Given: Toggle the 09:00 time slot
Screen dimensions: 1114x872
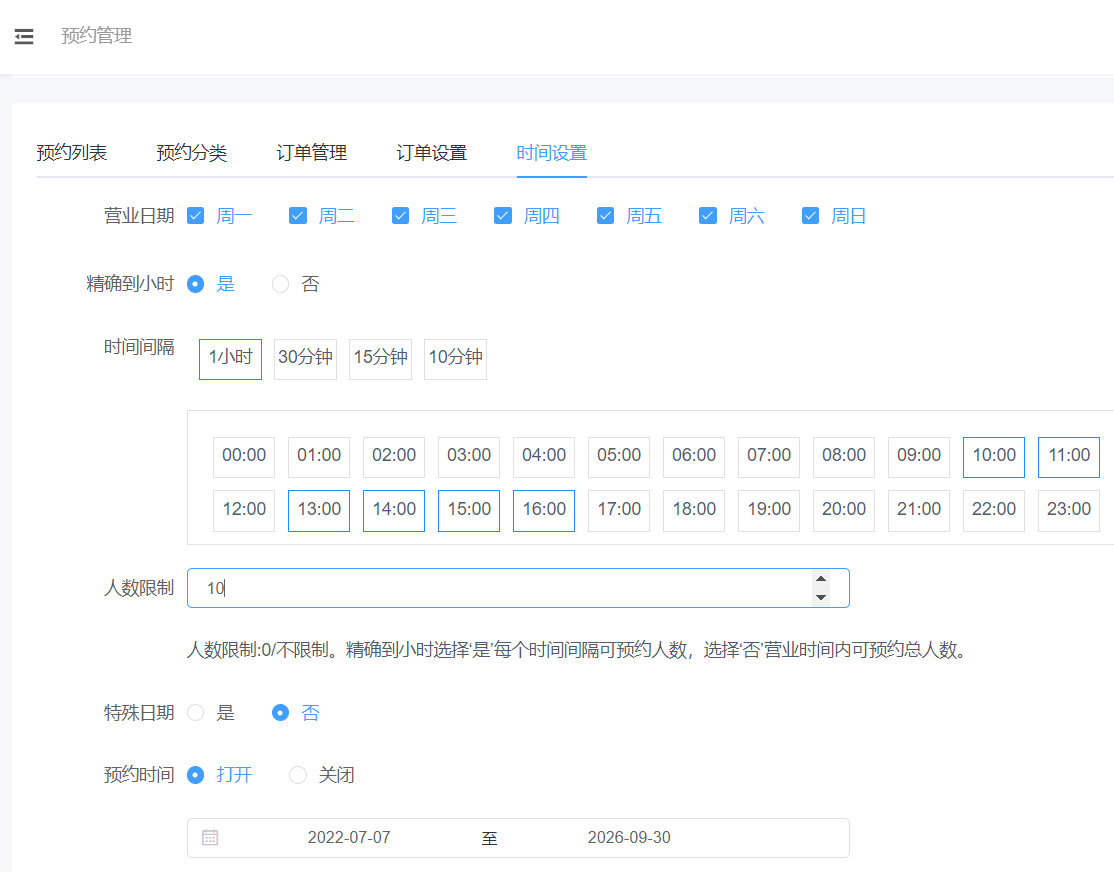Looking at the screenshot, I should click(x=919, y=457).
